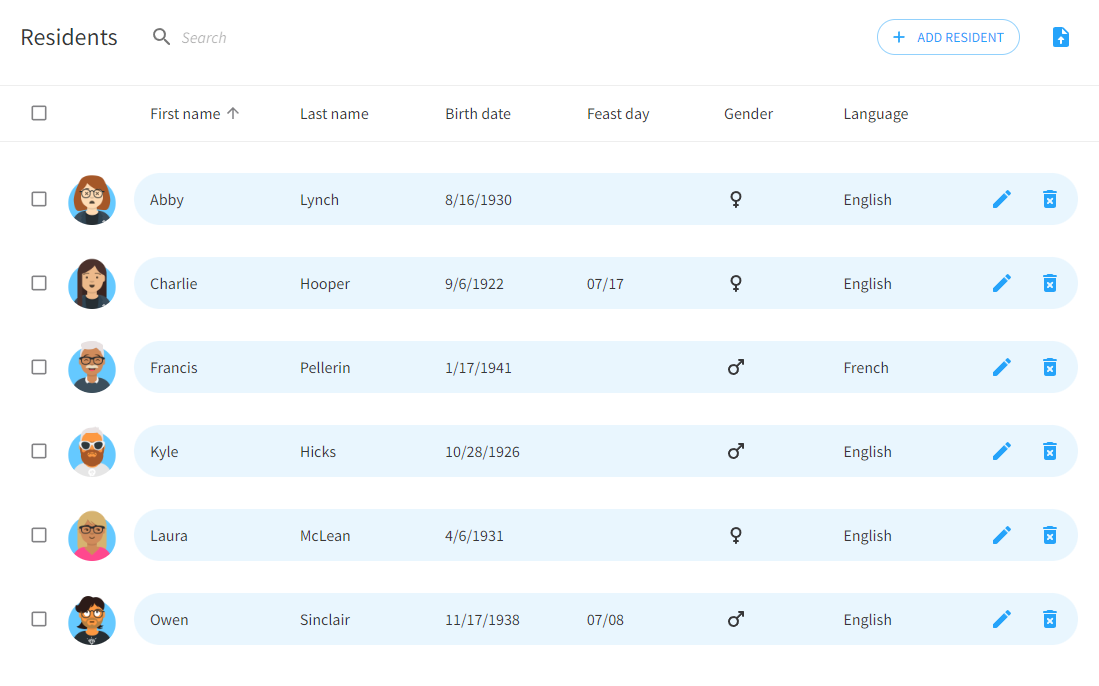Image resolution: width=1099 pixels, height=686 pixels.
Task: Sort by First name column header
Action: point(185,114)
